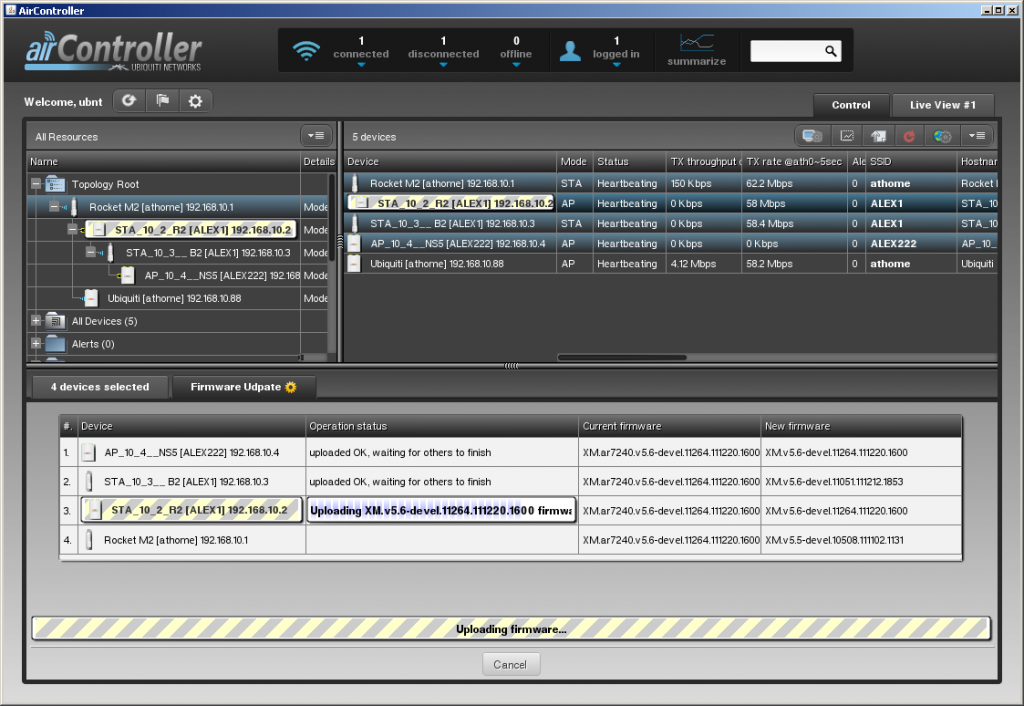Open the devices panel options dropdown
The height and width of the screenshot is (706, 1024).
click(977, 136)
